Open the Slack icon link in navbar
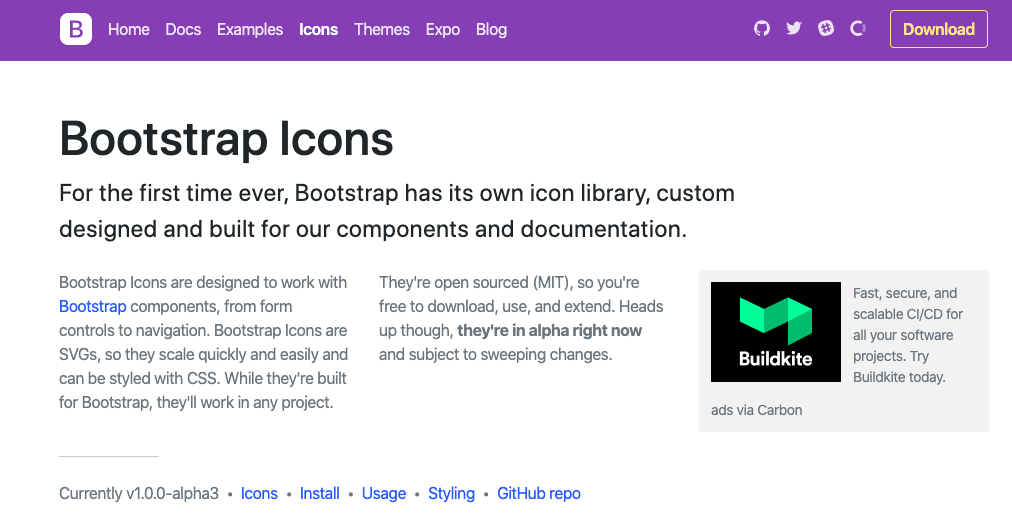1012x527 pixels. (x=825, y=28)
